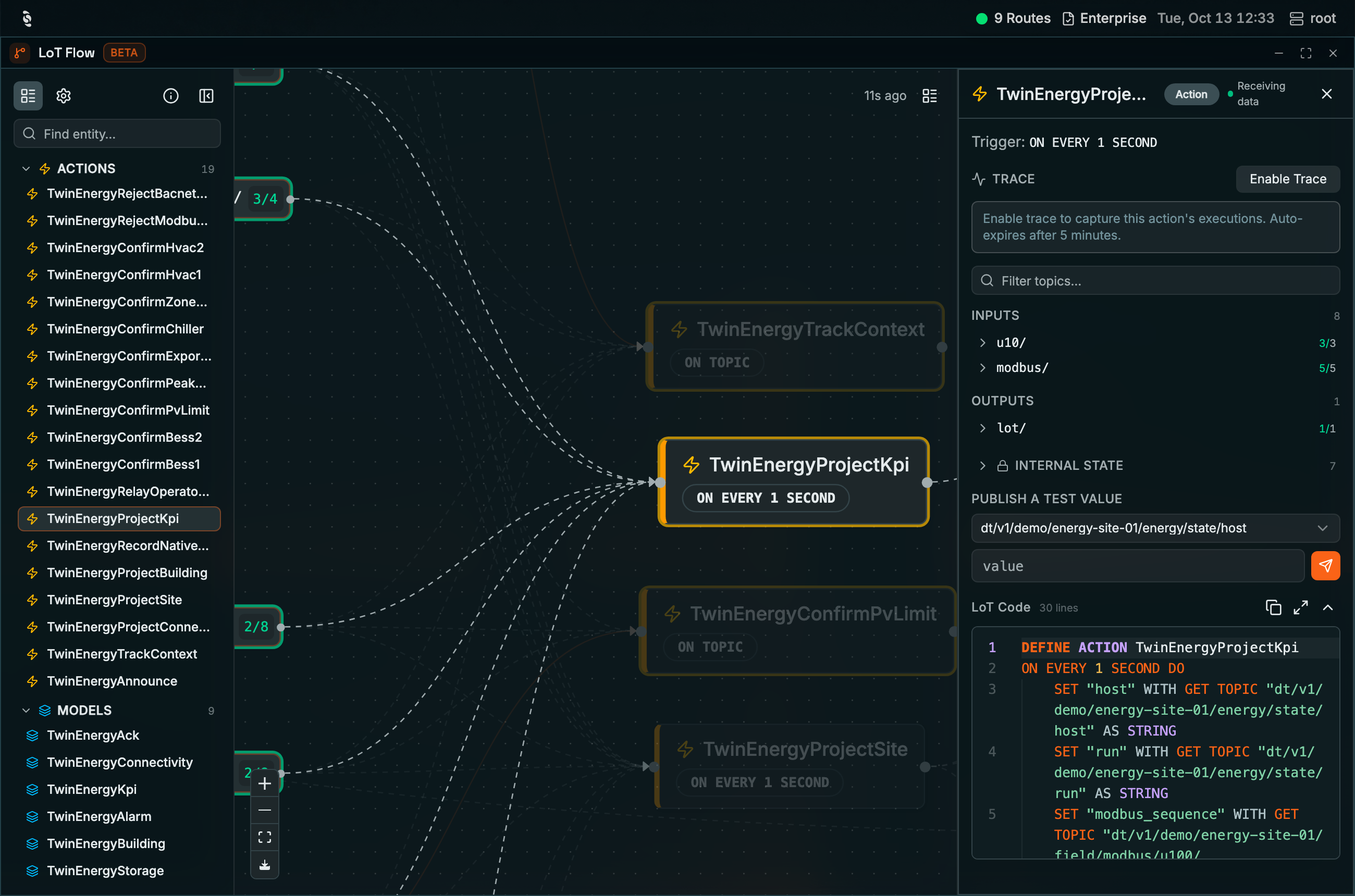
Task: Open the root server menu
Action: 1313,18
